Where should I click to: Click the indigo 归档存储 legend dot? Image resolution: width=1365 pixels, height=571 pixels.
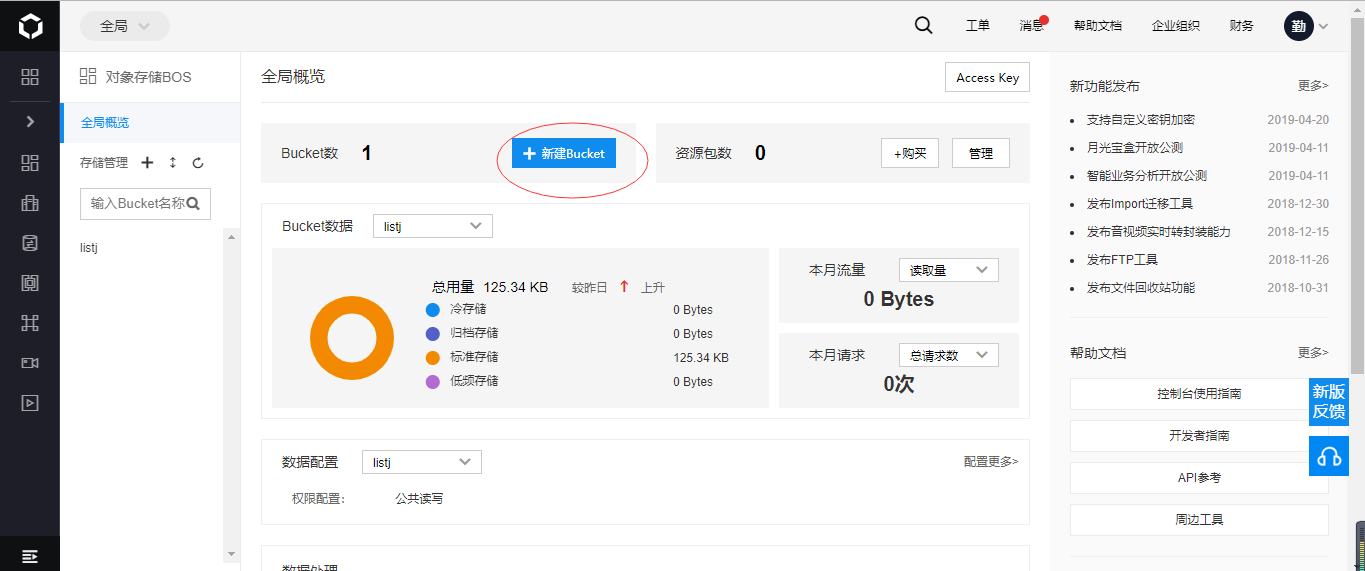tap(432, 333)
